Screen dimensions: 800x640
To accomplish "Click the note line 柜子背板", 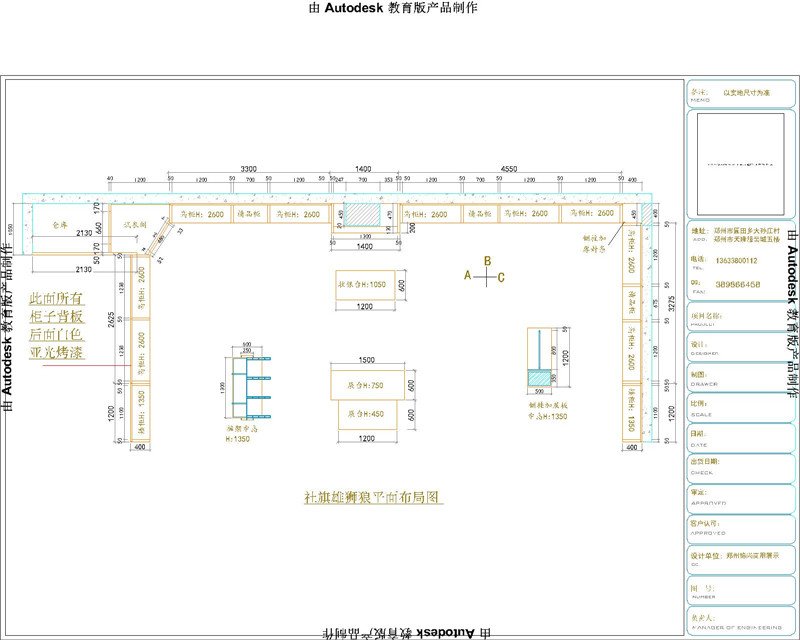I will tap(56, 316).
